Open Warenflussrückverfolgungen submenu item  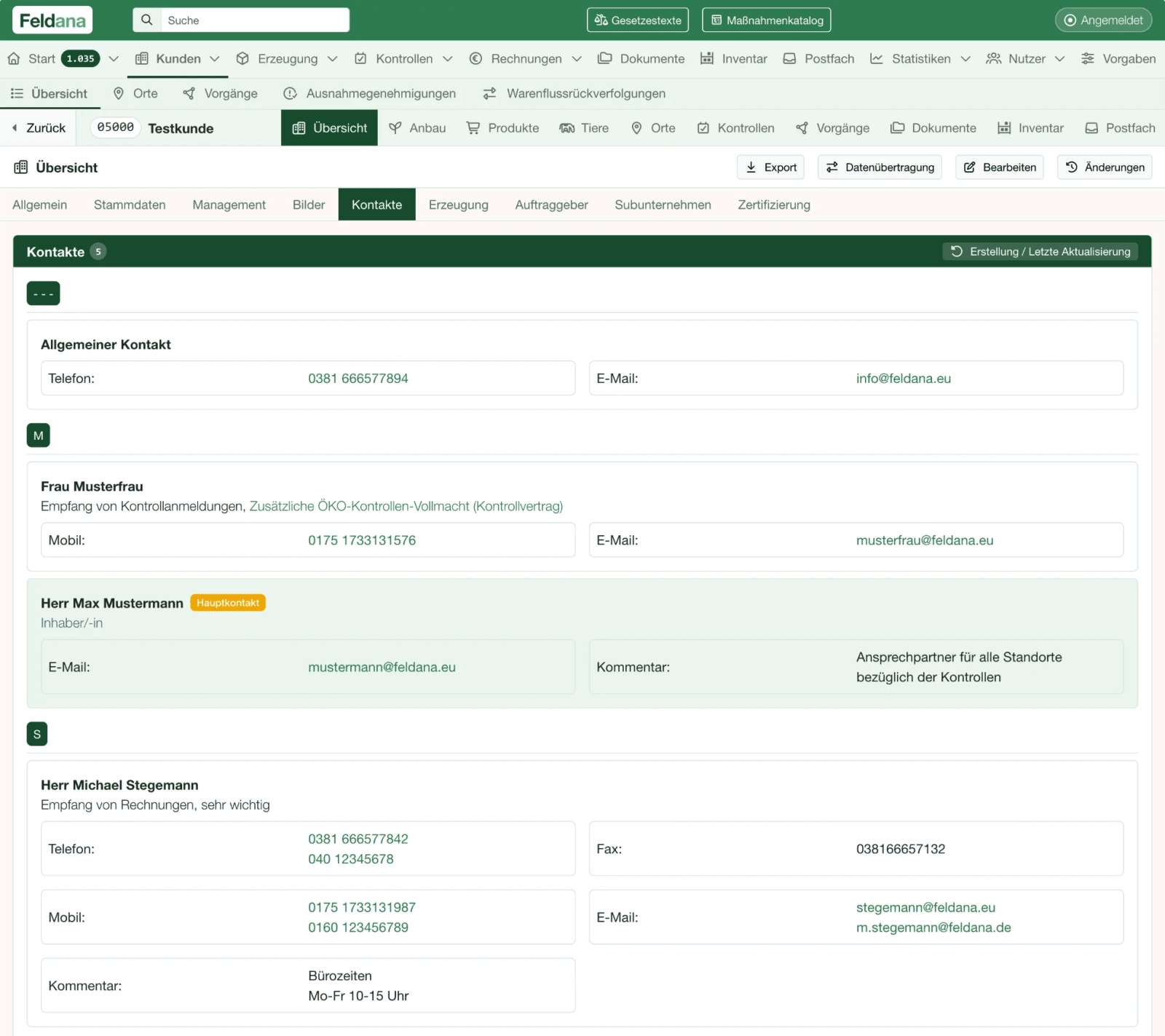[x=574, y=94]
